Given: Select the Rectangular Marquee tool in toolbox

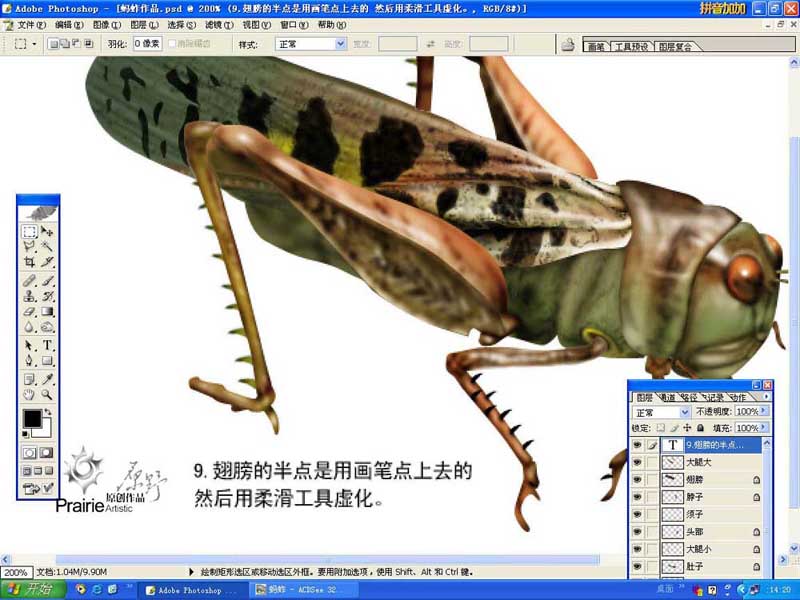Looking at the screenshot, I should point(30,232).
